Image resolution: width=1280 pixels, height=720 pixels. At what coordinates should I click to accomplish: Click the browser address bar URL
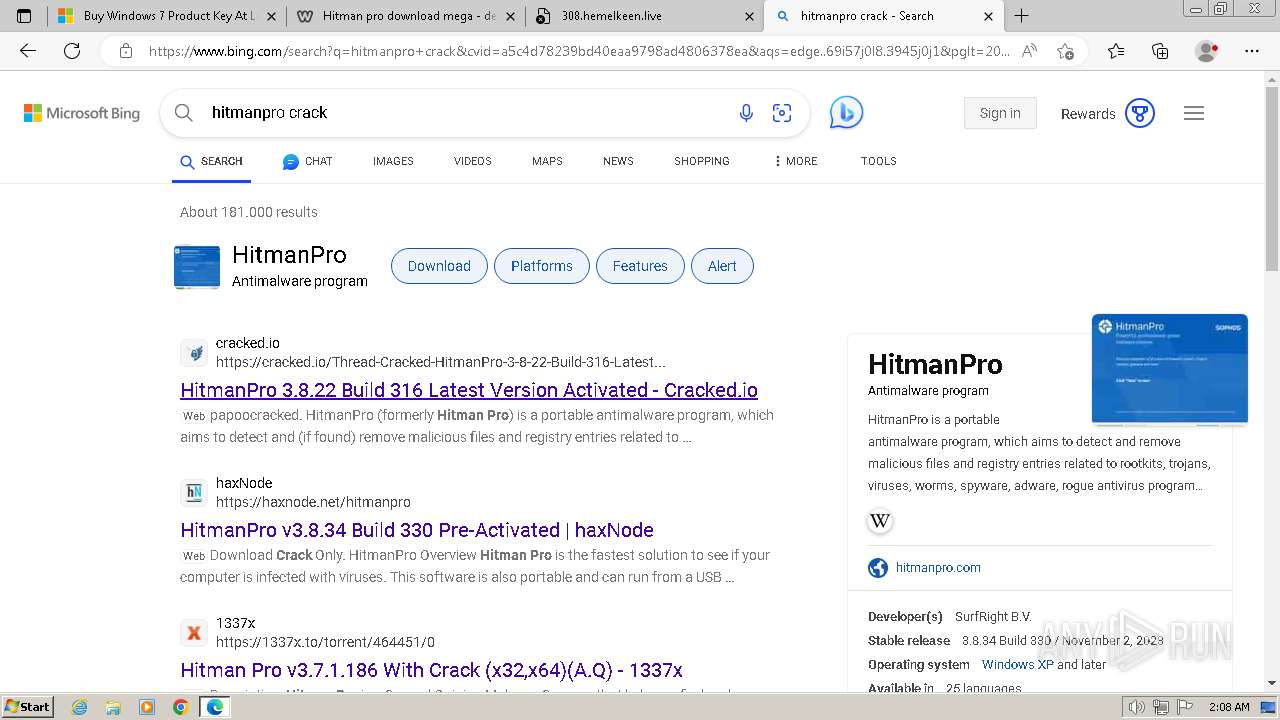pos(578,51)
